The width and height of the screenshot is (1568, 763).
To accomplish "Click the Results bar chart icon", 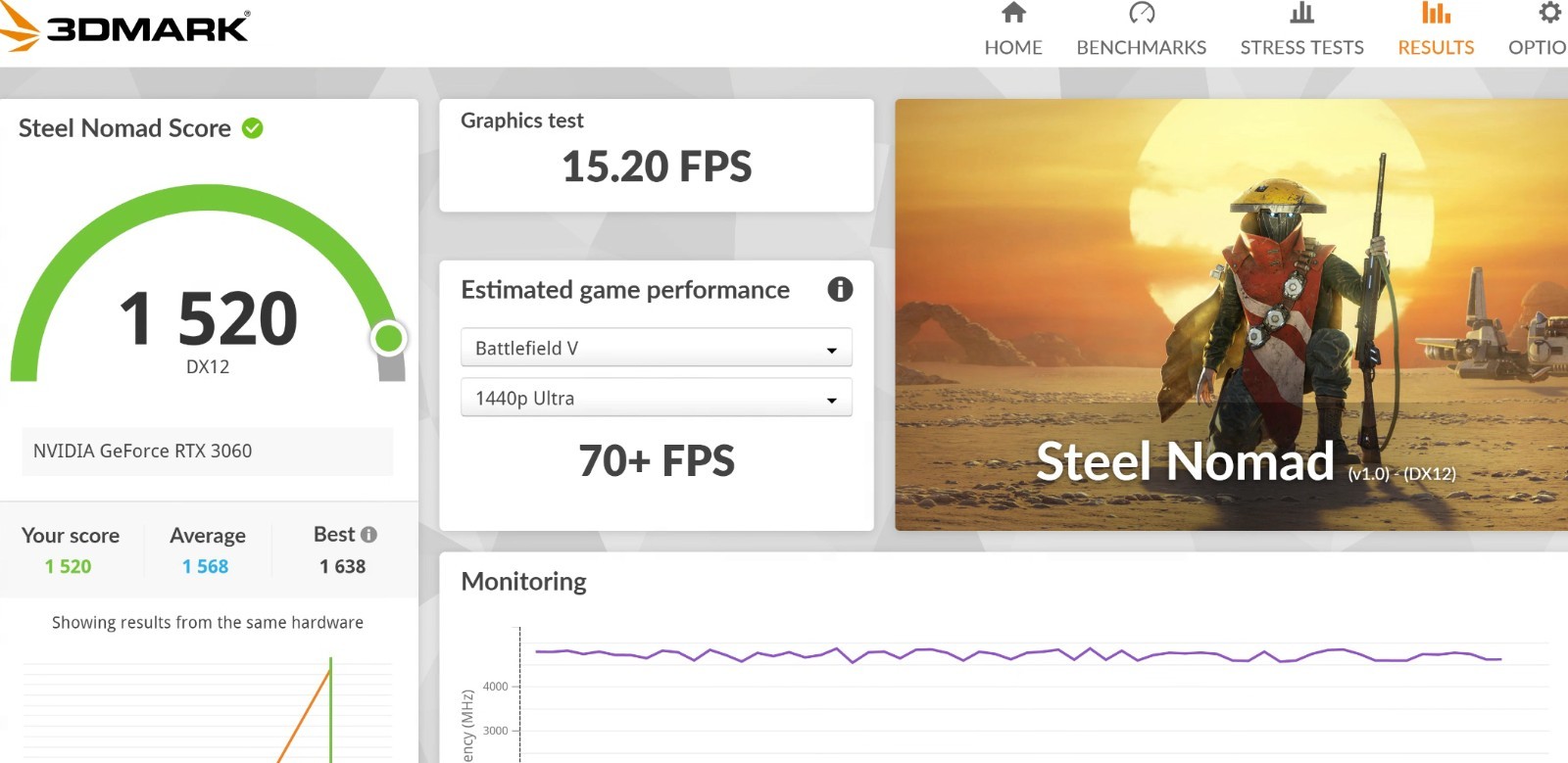I will pos(1436,13).
